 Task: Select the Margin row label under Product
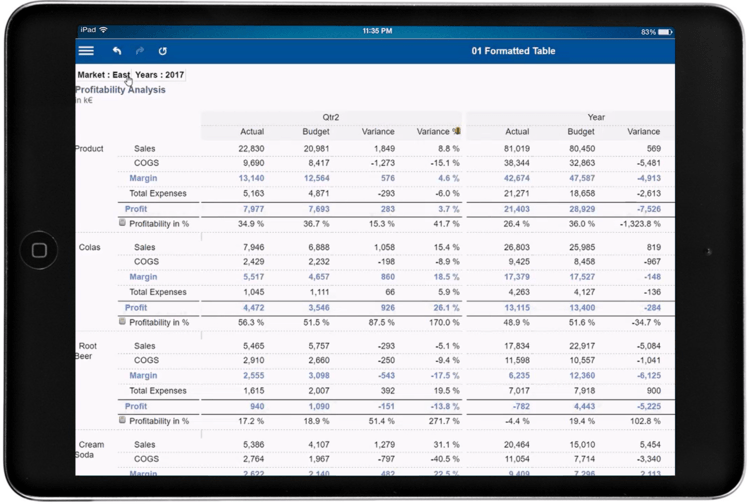[143, 178]
